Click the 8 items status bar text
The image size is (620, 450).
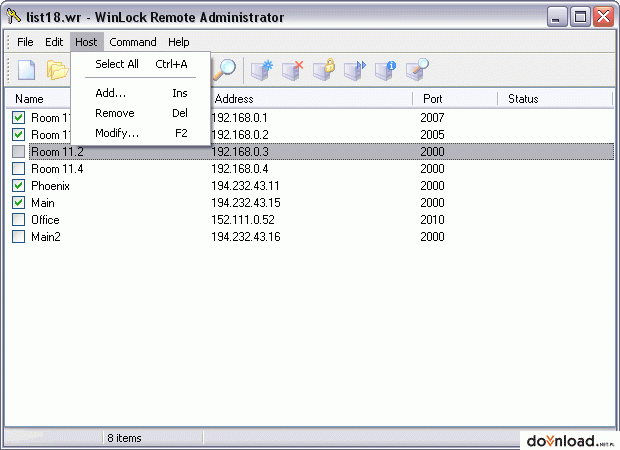(124, 438)
